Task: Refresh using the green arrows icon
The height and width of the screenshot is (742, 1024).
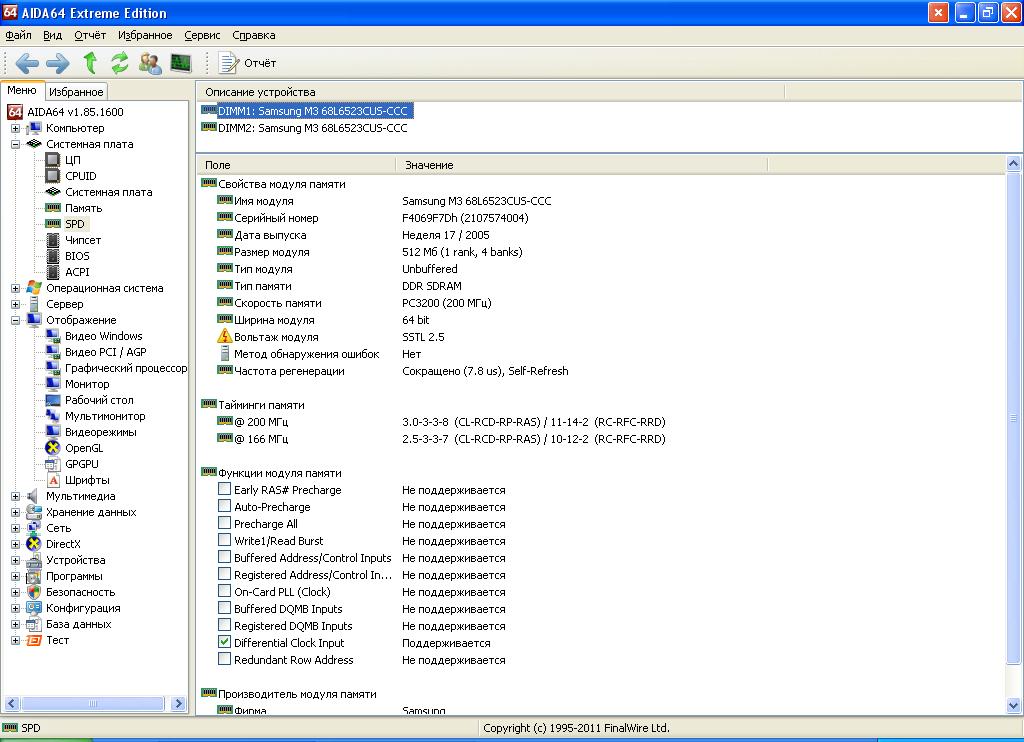Action: [120, 63]
